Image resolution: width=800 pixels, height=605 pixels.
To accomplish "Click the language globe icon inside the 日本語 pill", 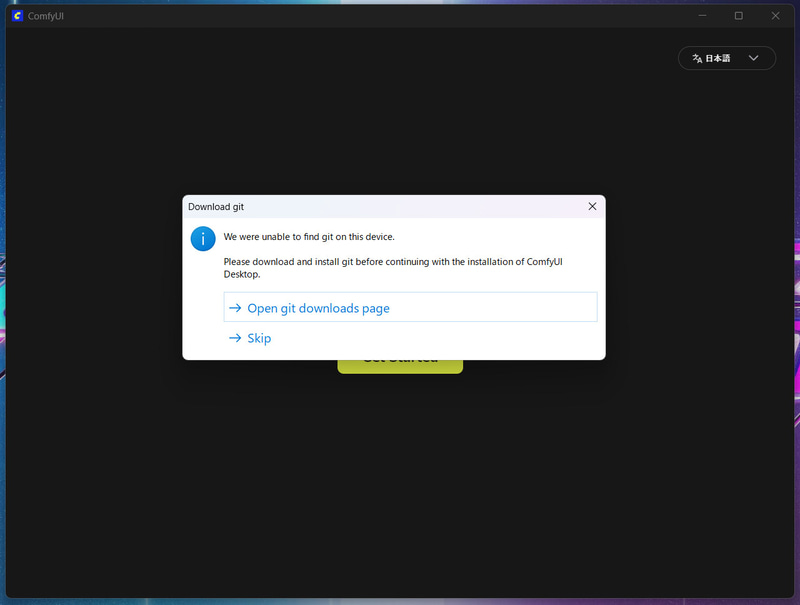I will tap(697, 58).
